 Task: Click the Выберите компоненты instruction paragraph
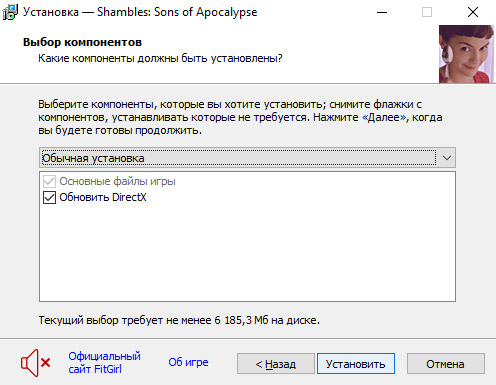[x=240, y=117]
